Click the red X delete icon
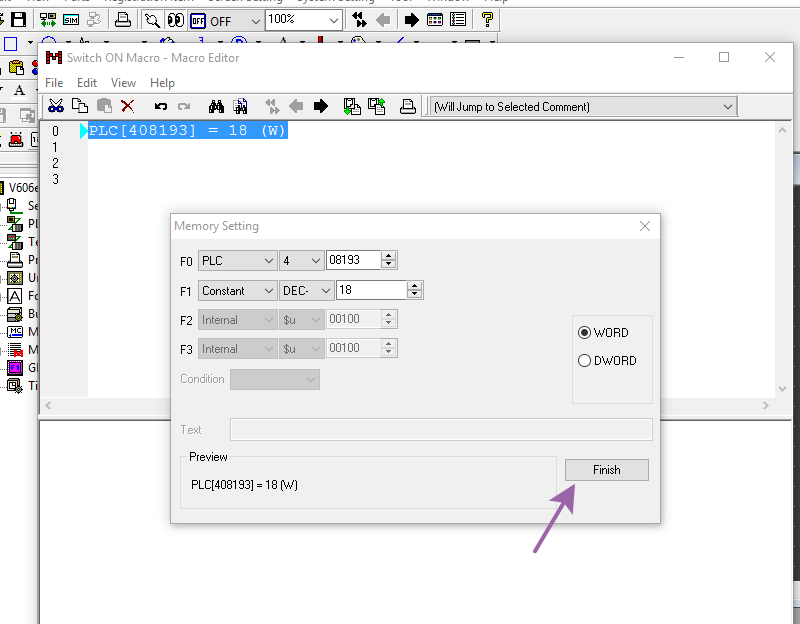The width and height of the screenshot is (800, 624). tap(128, 106)
